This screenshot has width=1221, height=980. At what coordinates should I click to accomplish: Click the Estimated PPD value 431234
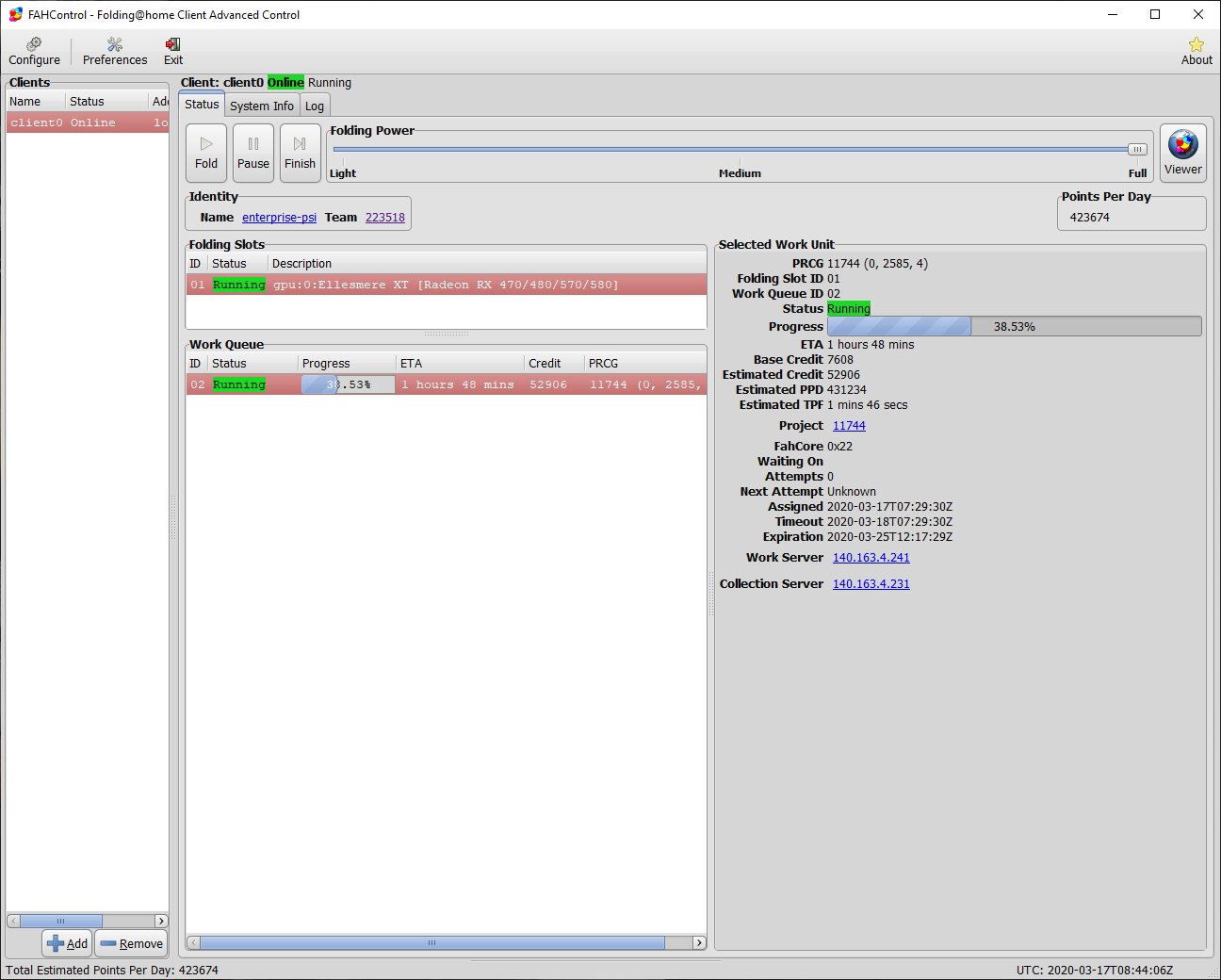pos(847,390)
